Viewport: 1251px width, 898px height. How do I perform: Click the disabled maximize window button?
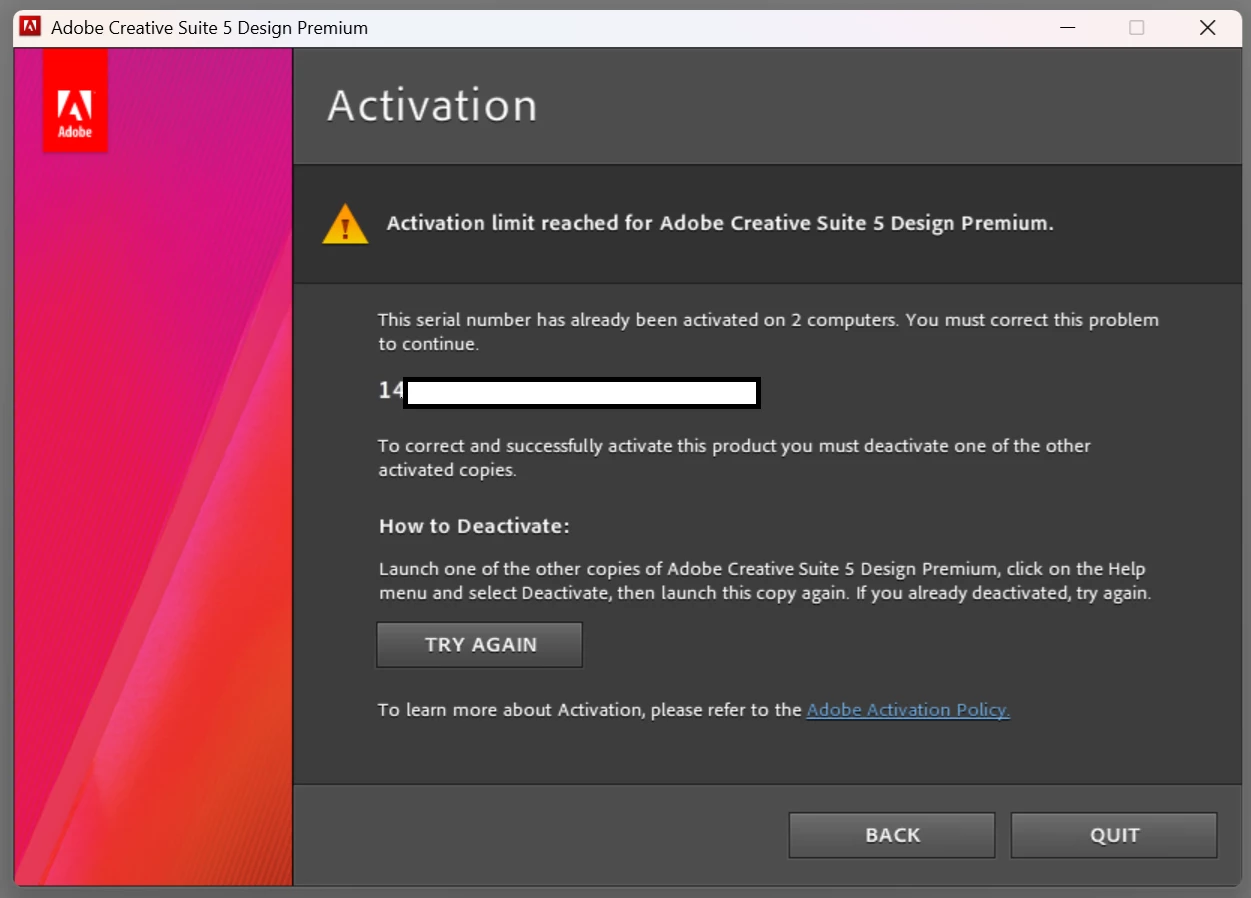pos(1137,28)
